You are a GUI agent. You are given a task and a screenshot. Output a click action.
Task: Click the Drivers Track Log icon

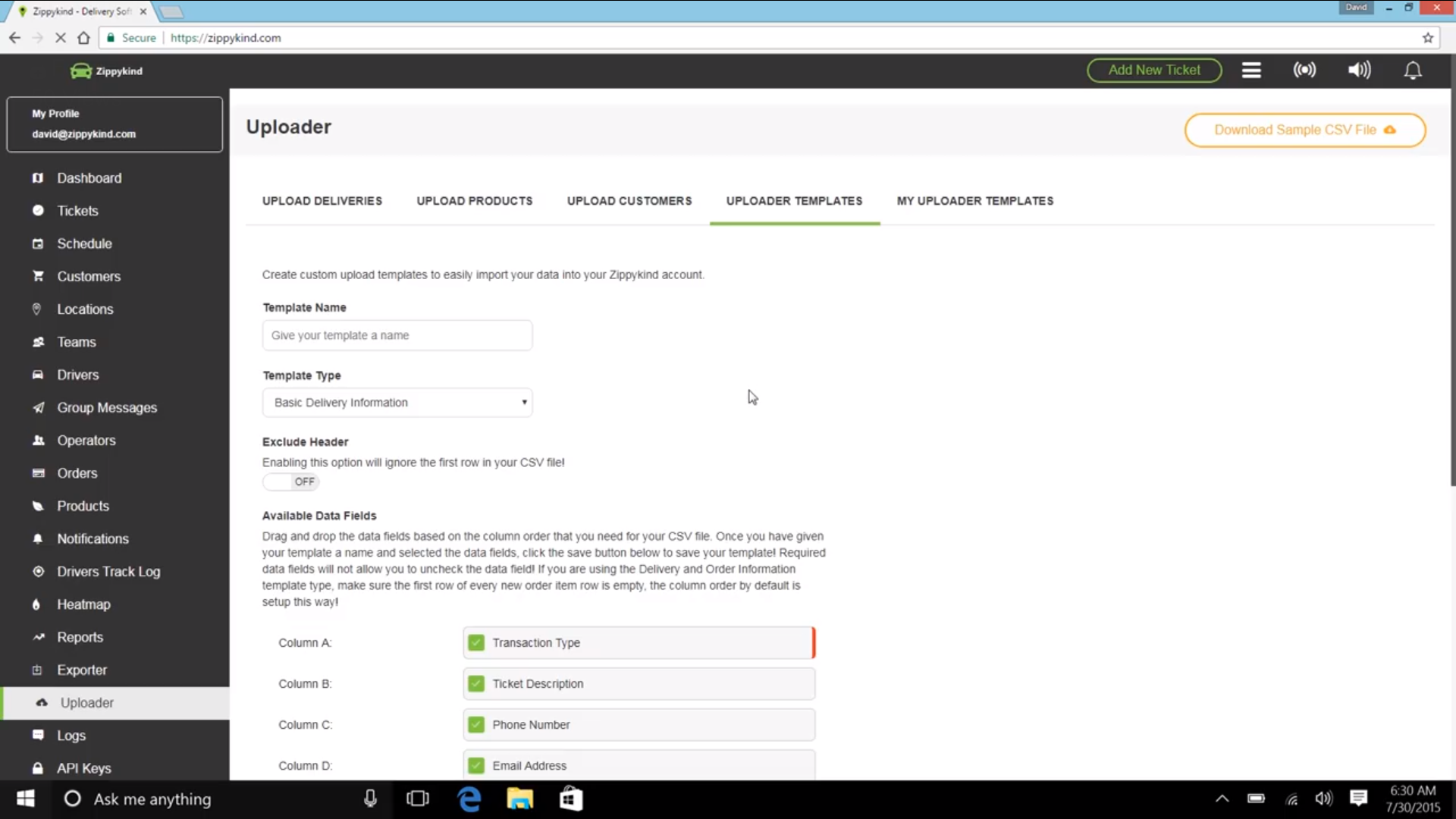coord(38,571)
